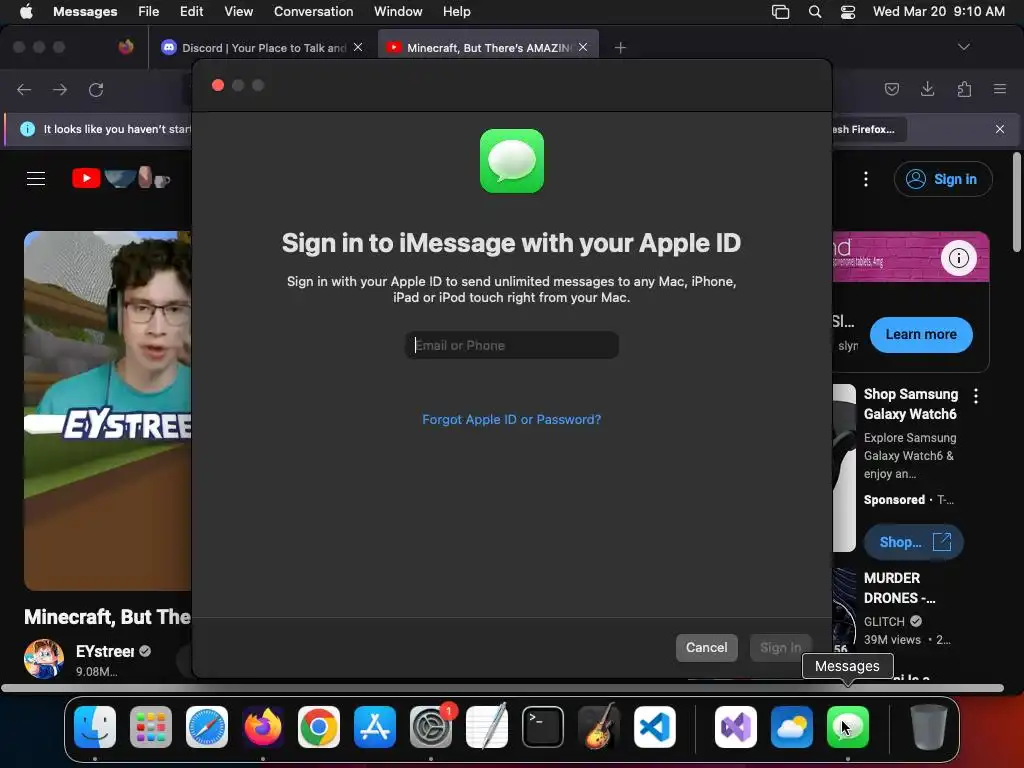The height and width of the screenshot is (768, 1024).
Task: Open a new Firefox tab
Action: [620, 48]
